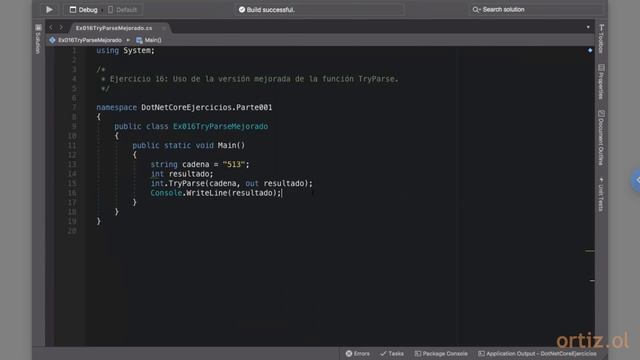Click the namespace DotNetCoreEjercicios.Parte001 text
Screen dimensions: 640x360
[x=184, y=107]
